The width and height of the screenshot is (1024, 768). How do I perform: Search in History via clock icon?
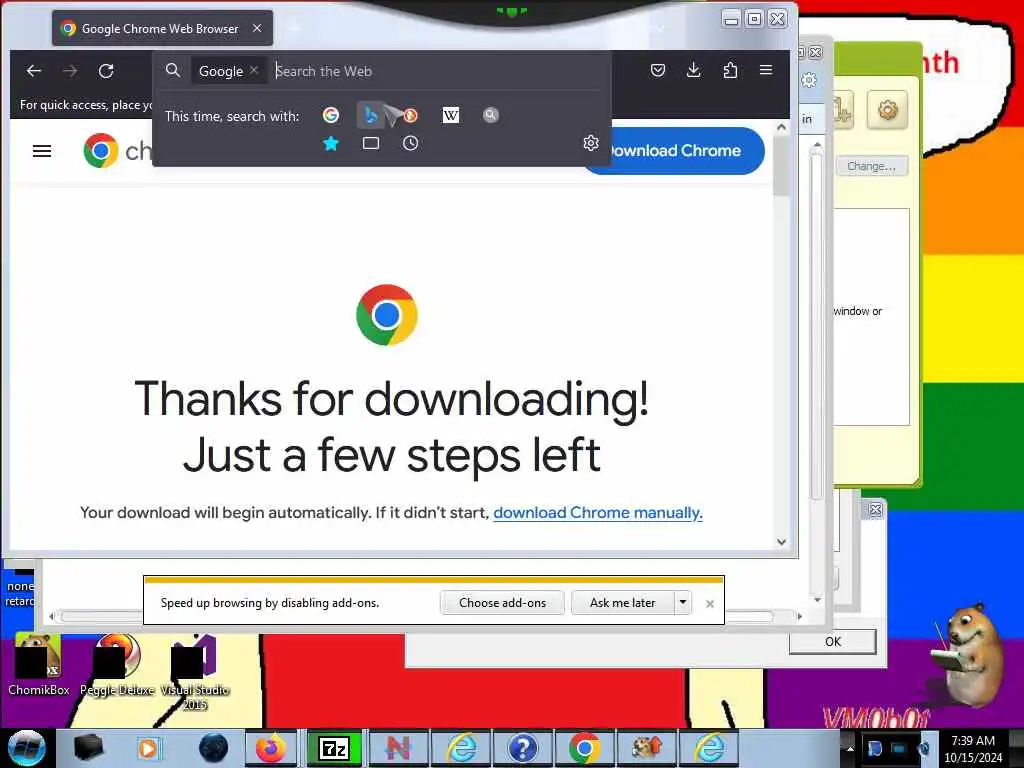[x=410, y=143]
